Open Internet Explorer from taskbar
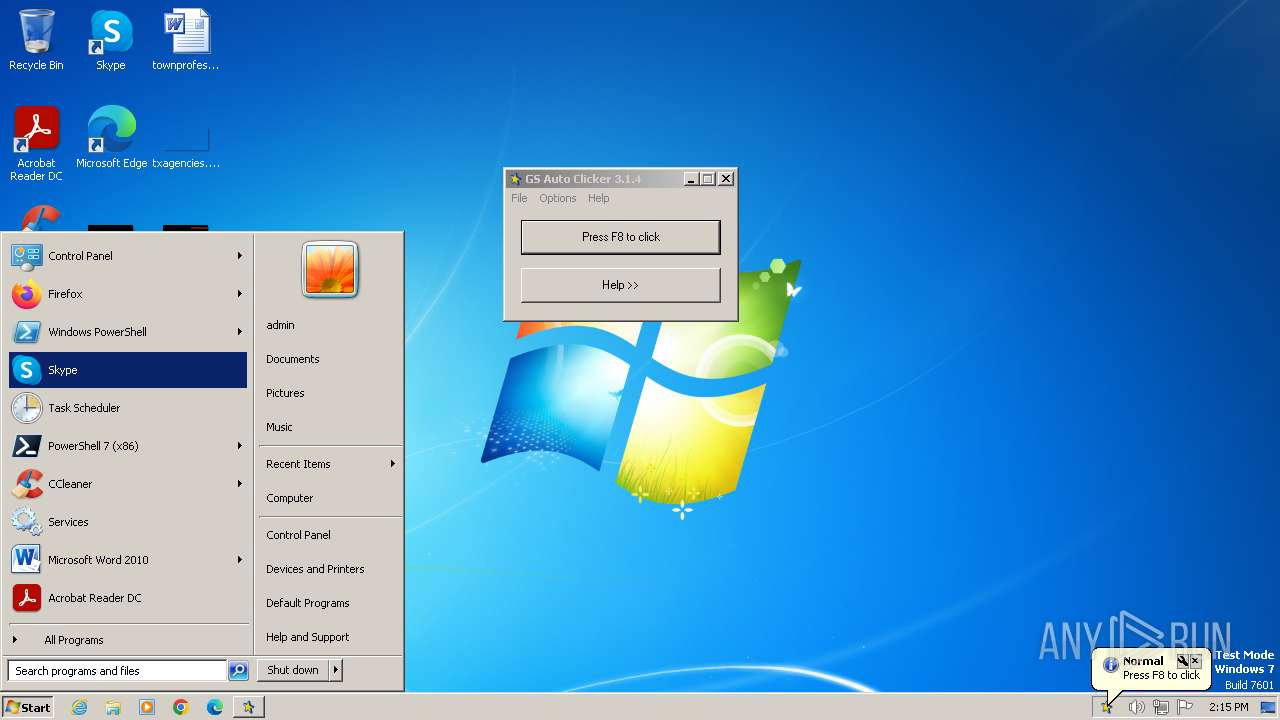The width and height of the screenshot is (1280, 720). (x=80, y=707)
